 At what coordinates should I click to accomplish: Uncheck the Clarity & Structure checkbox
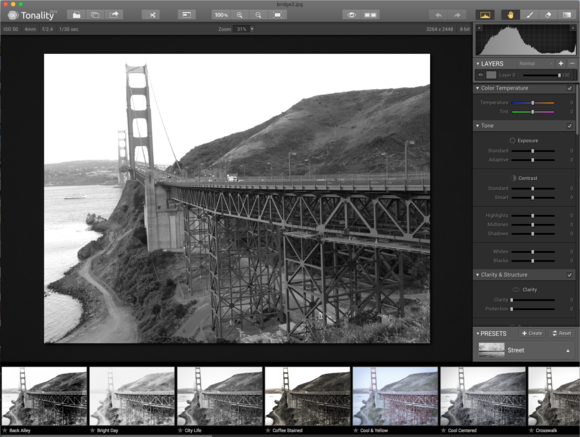point(570,275)
